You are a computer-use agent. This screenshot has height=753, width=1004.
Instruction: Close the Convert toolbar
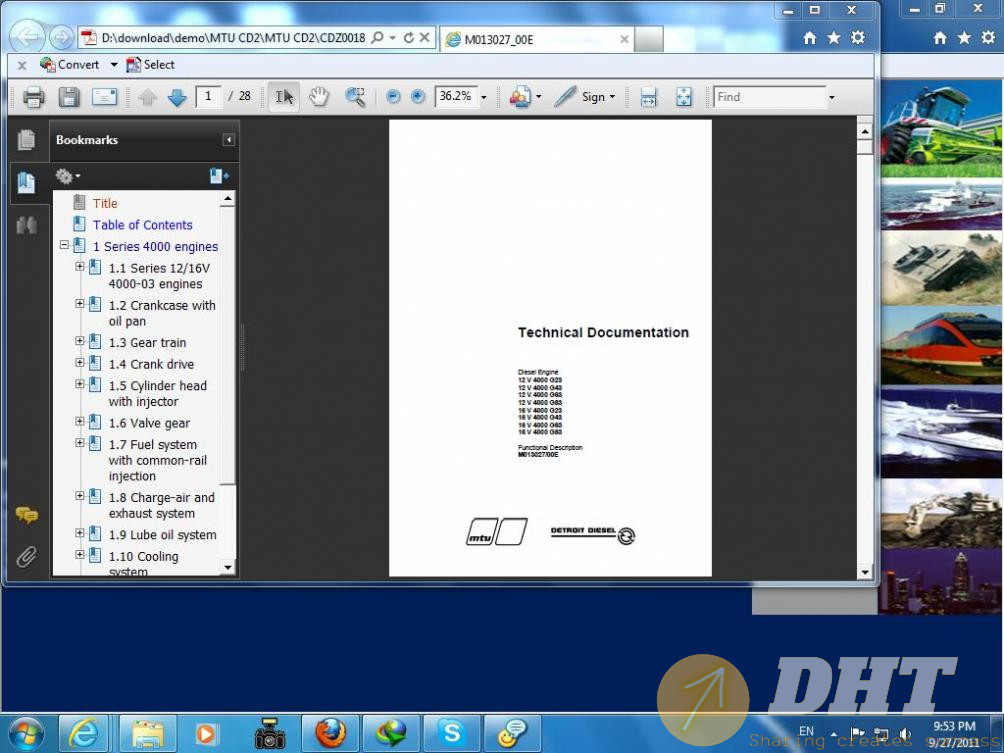22,65
